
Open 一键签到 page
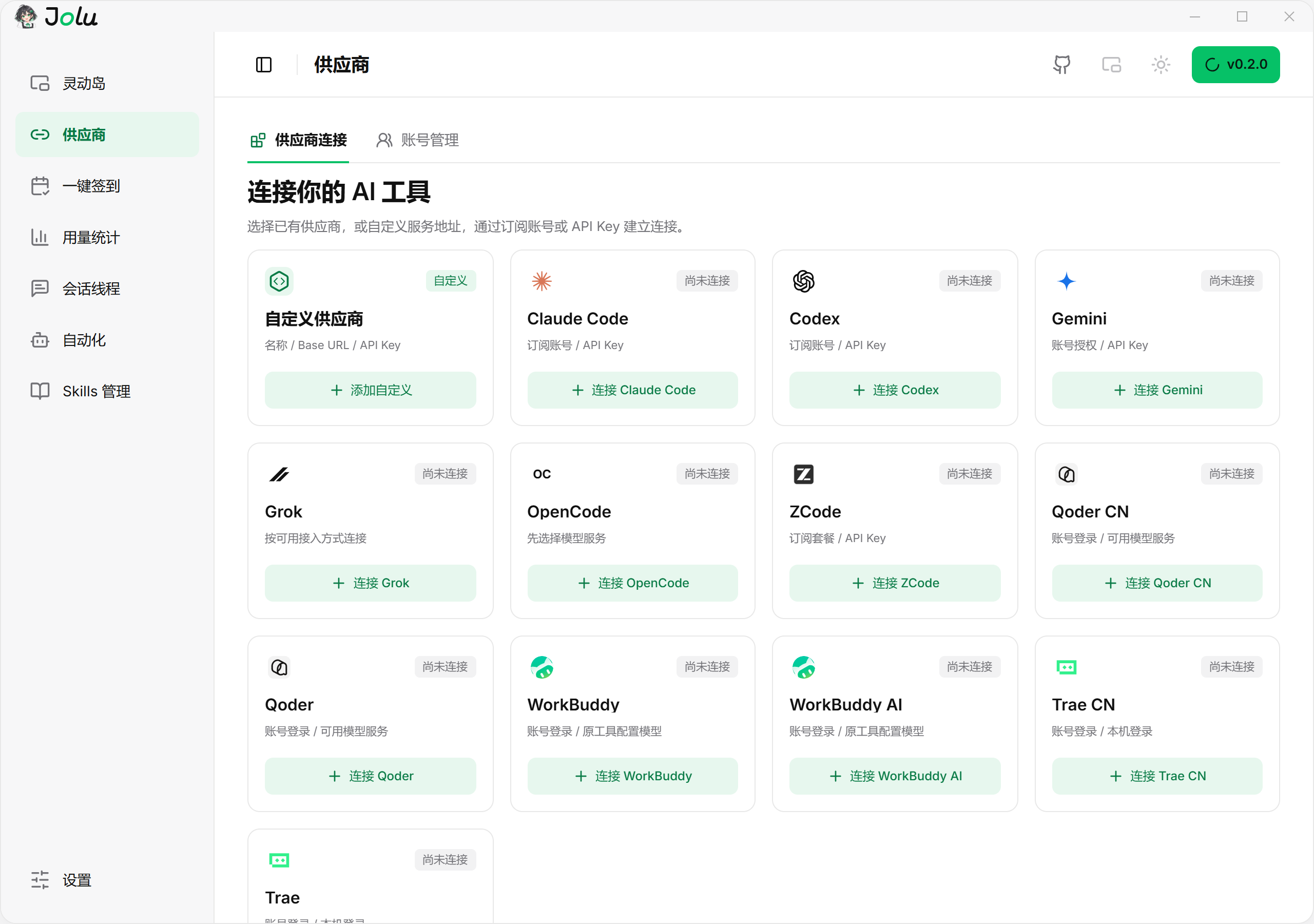107,186
